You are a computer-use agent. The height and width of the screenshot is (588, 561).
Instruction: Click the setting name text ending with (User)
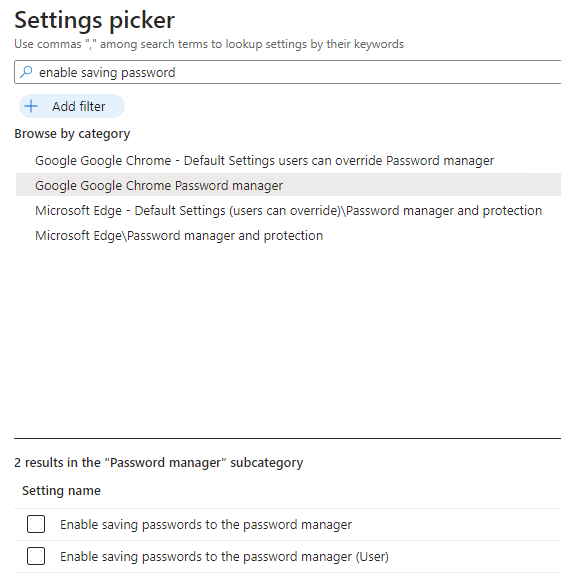click(224, 556)
